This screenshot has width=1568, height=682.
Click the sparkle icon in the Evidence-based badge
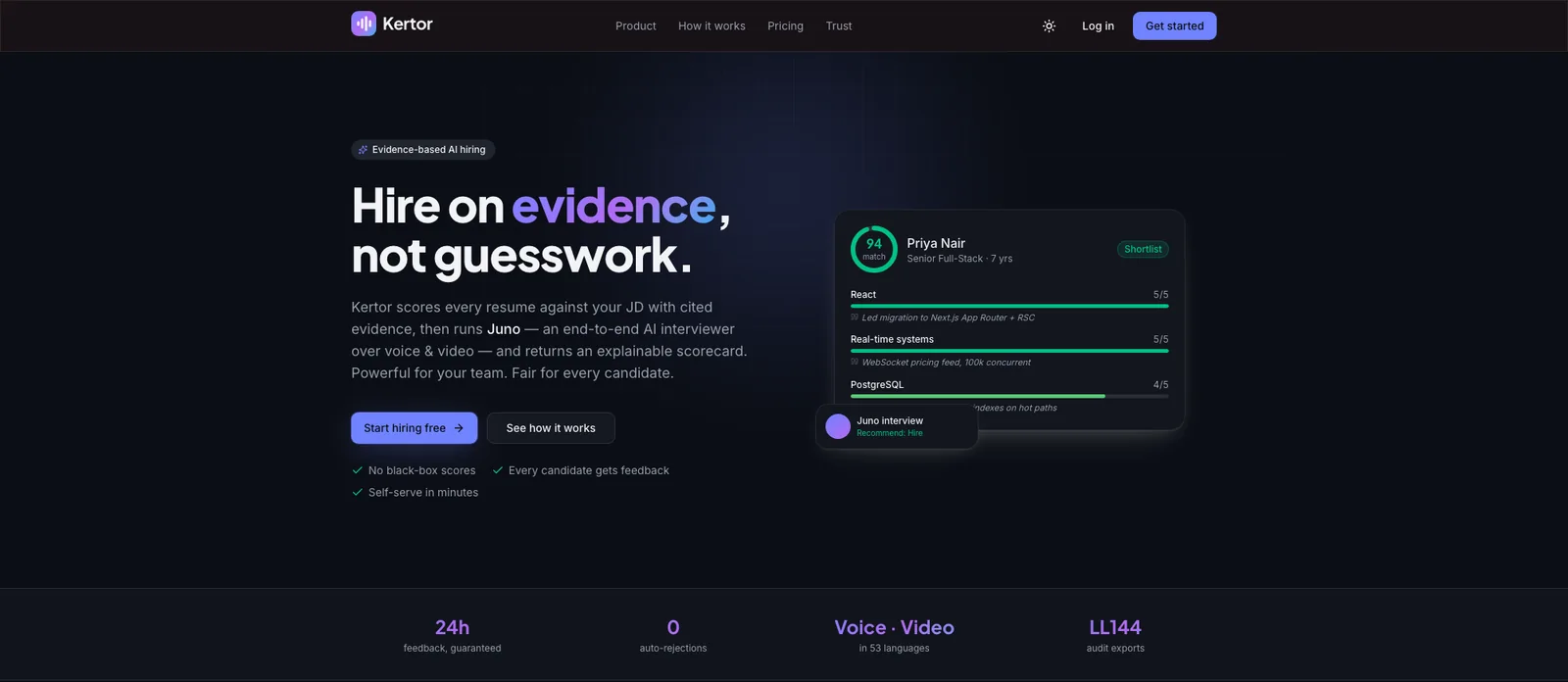363,150
